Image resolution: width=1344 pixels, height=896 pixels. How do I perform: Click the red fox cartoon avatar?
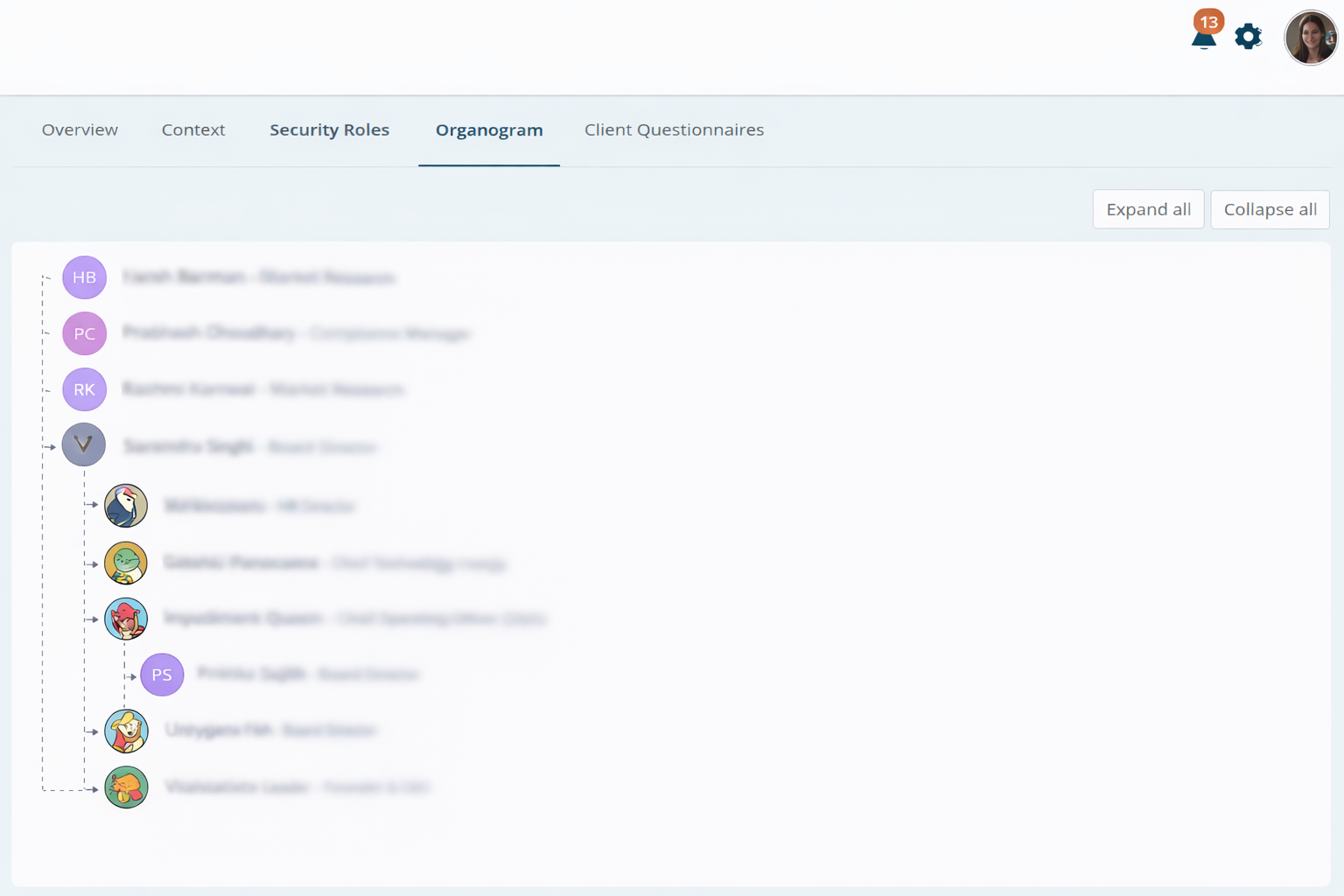click(x=126, y=619)
